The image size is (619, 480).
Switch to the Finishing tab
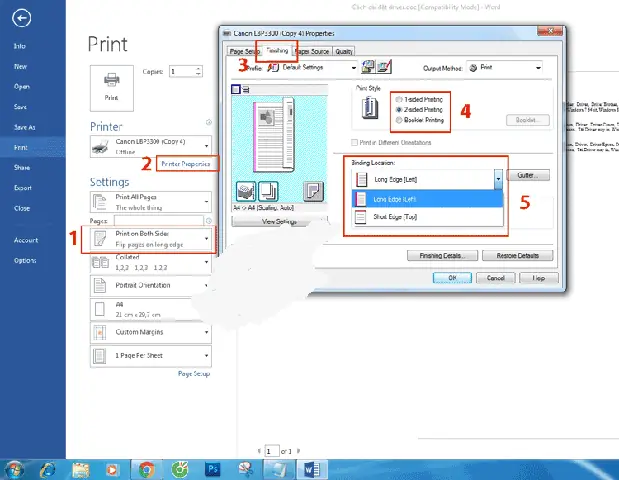tap(277, 51)
